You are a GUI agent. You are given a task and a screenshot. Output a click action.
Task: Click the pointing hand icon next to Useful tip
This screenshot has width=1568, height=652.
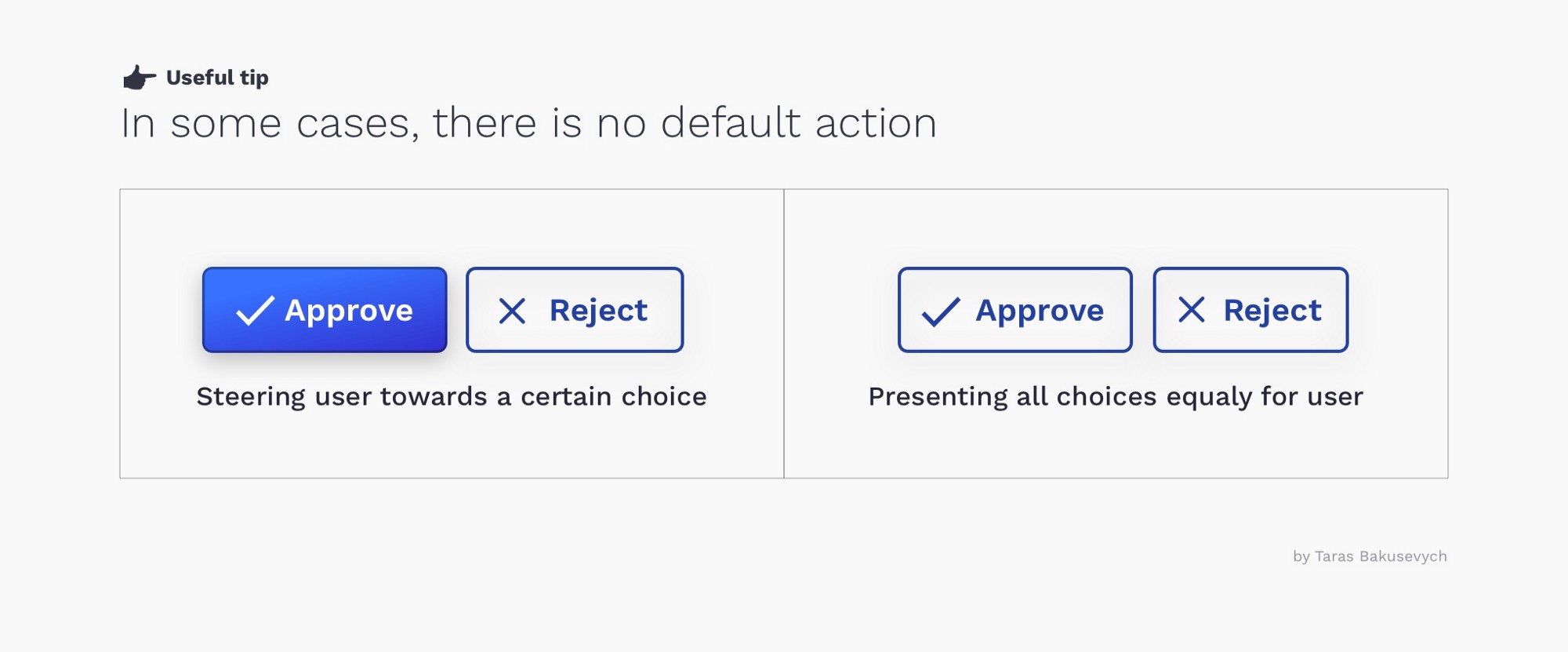(x=140, y=78)
